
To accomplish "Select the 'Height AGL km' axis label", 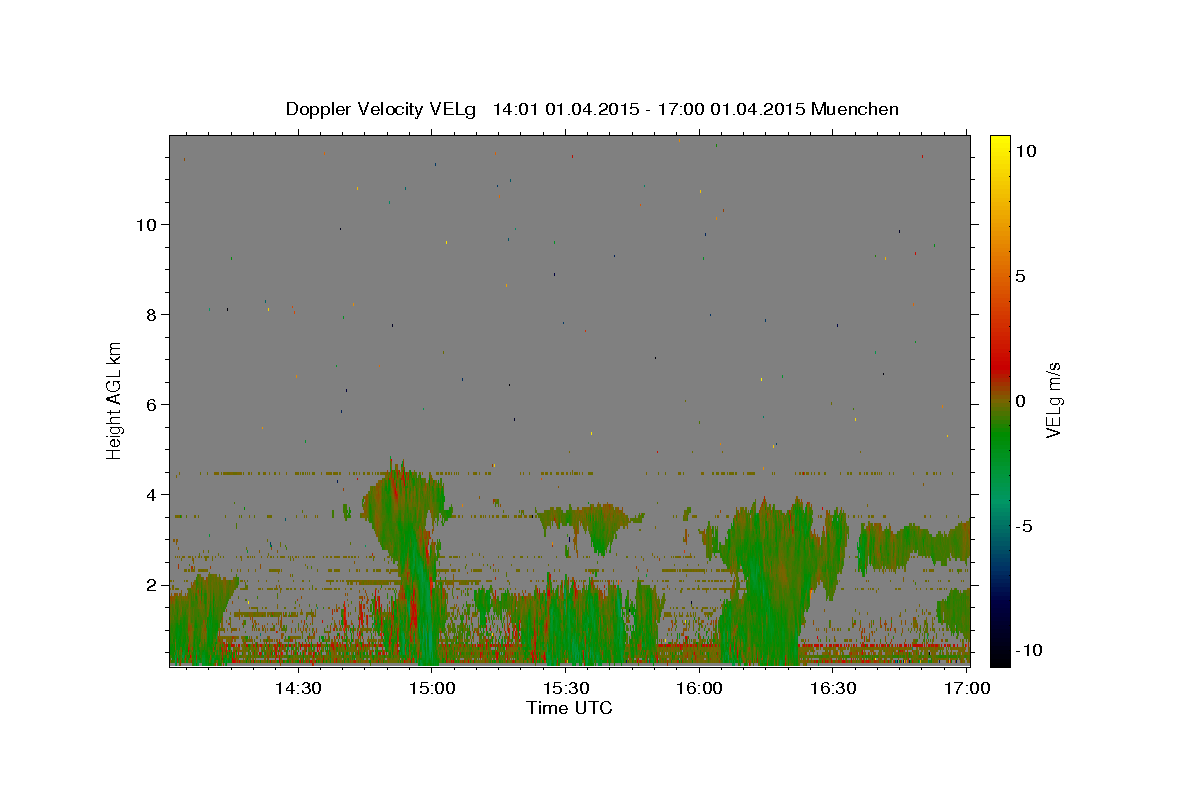I will point(115,400).
